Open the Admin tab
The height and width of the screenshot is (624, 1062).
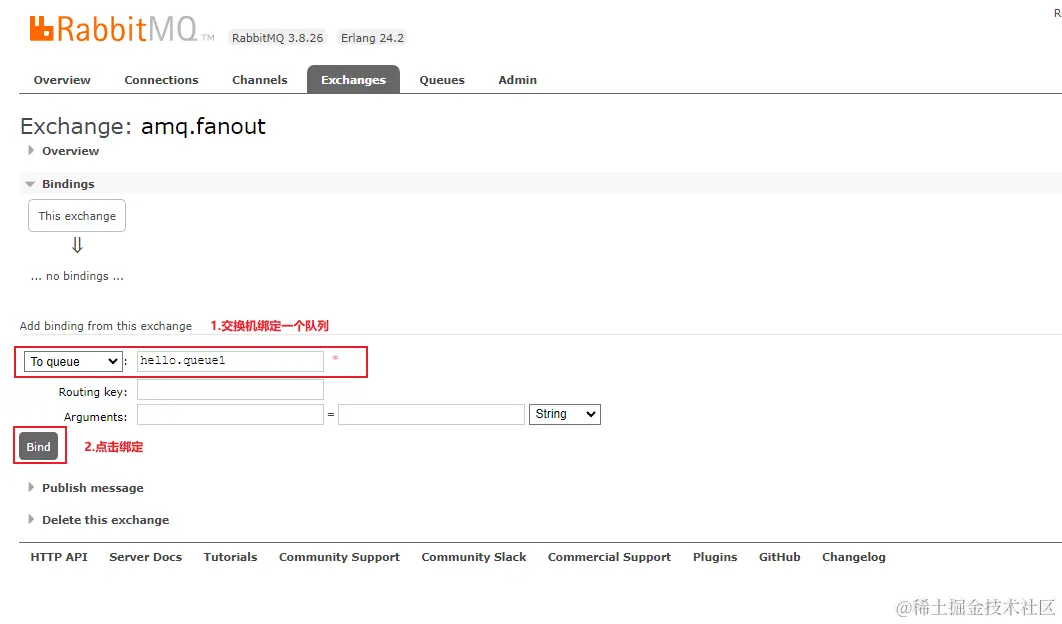pos(517,80)
